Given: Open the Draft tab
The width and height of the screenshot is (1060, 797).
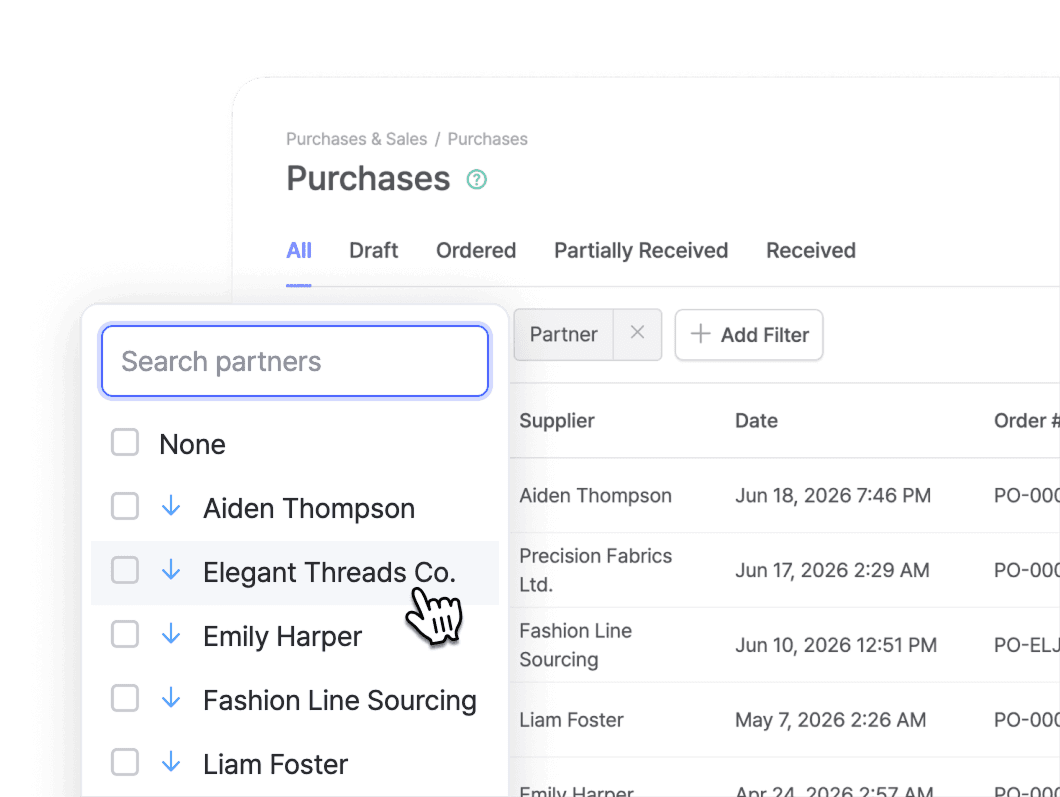Looking at the screenshot, I should (374, 251).
